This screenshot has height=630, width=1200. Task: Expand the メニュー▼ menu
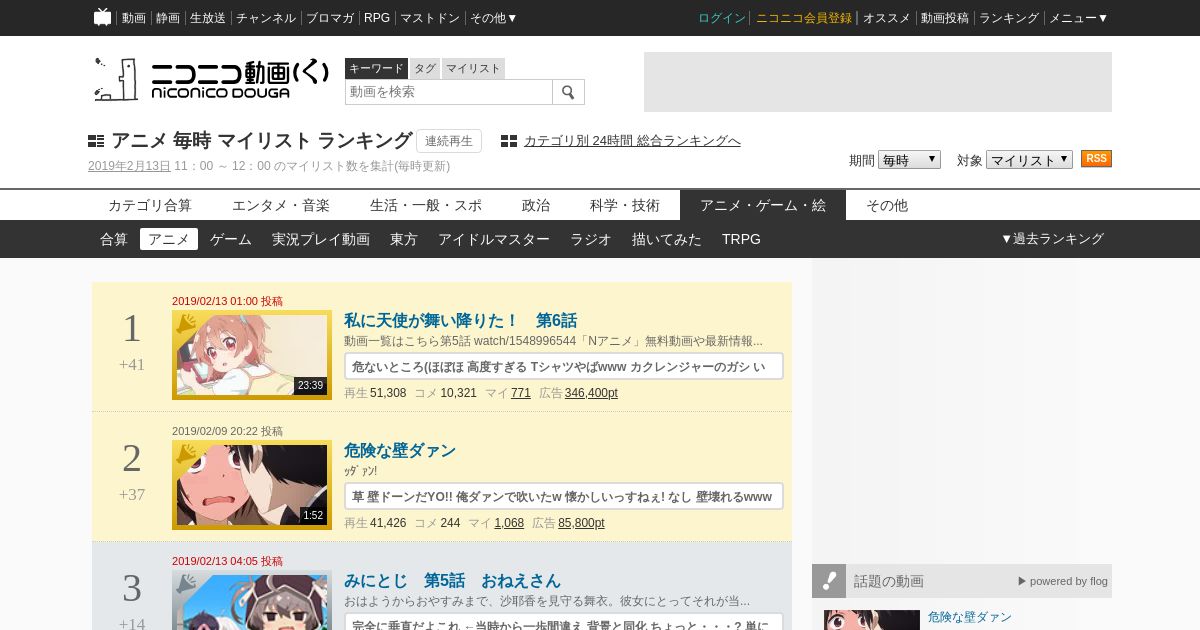[1078, 18]
